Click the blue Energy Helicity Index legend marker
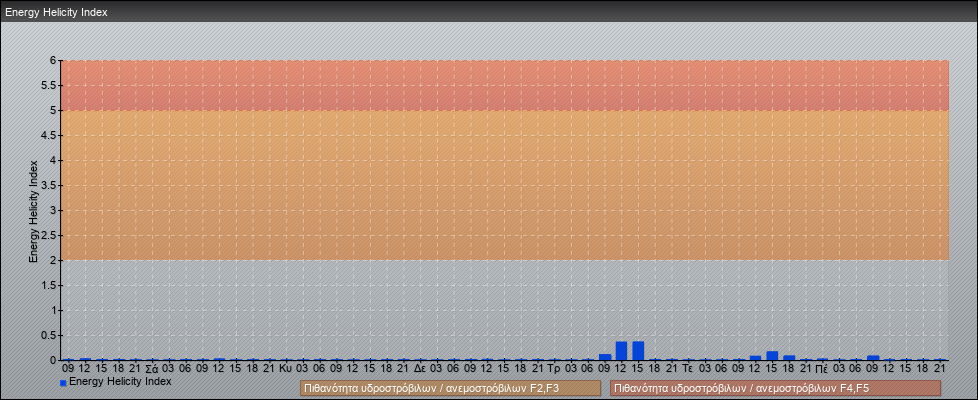This screenshot has width=978, height=400. [63, 383]
